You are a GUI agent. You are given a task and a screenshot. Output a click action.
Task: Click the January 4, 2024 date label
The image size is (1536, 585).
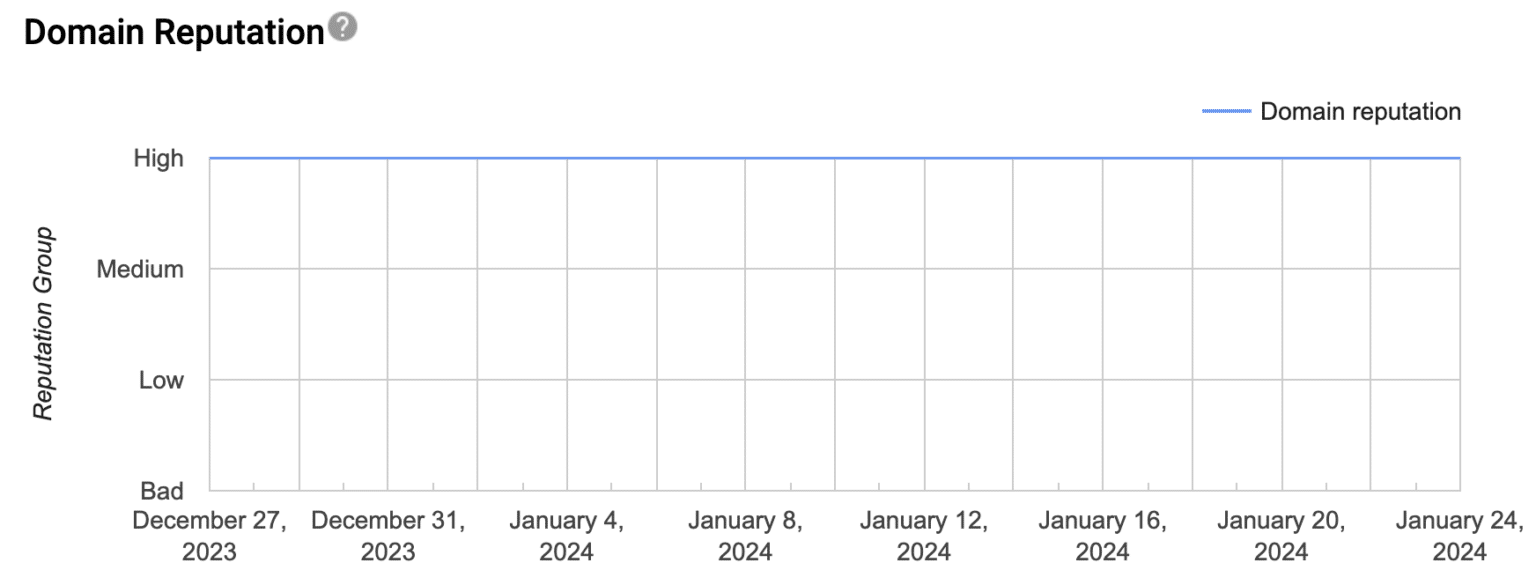click(x=566, y=536)
